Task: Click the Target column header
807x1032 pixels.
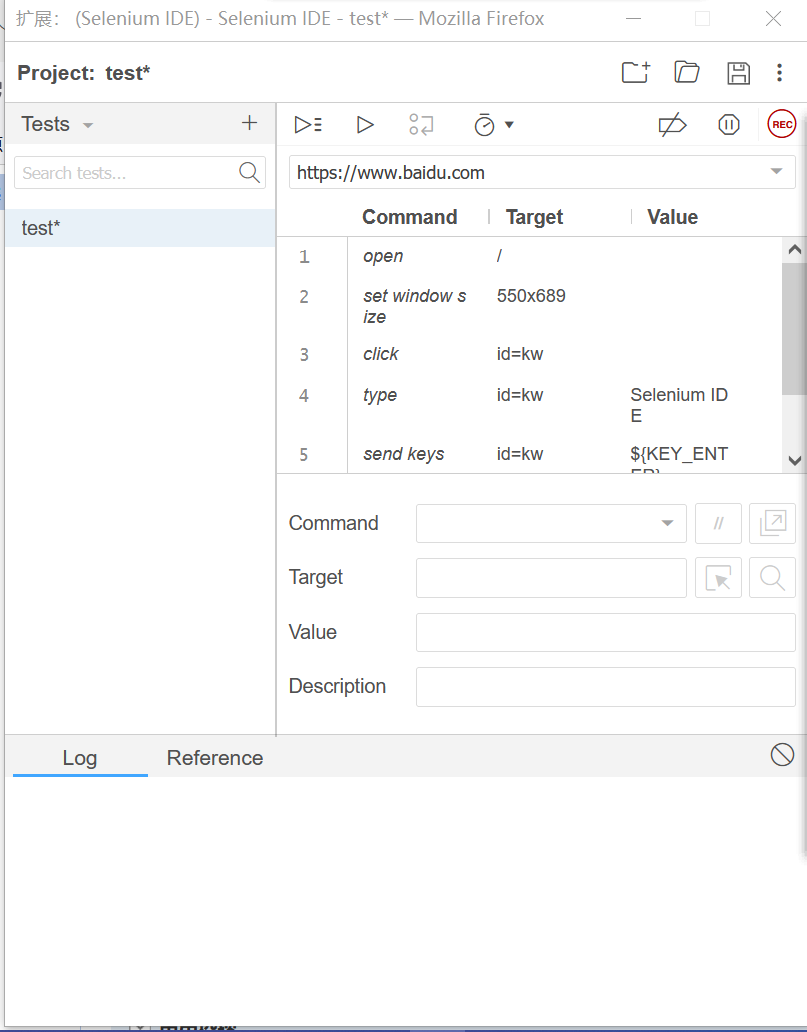Action: 534,217
